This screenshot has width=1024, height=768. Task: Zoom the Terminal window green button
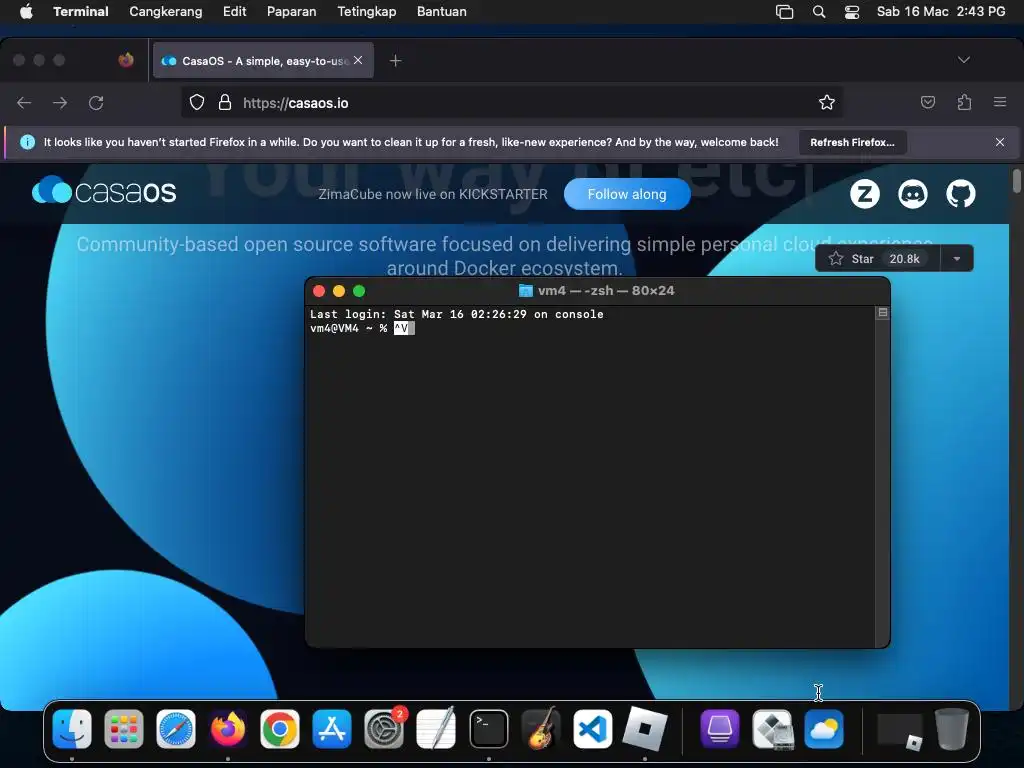(x=359, y=291)
